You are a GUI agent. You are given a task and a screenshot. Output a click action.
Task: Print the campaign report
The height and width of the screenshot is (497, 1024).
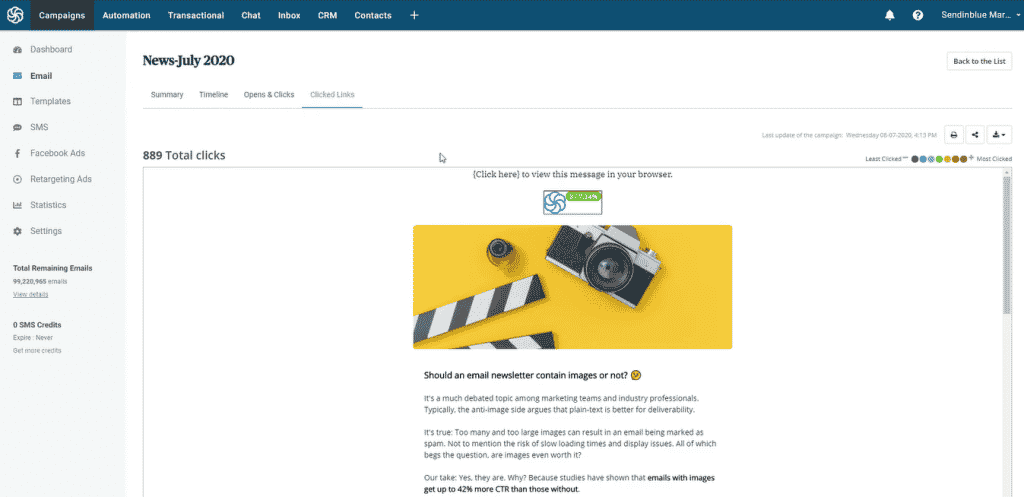pyautogui.click(x=954, y=134)
